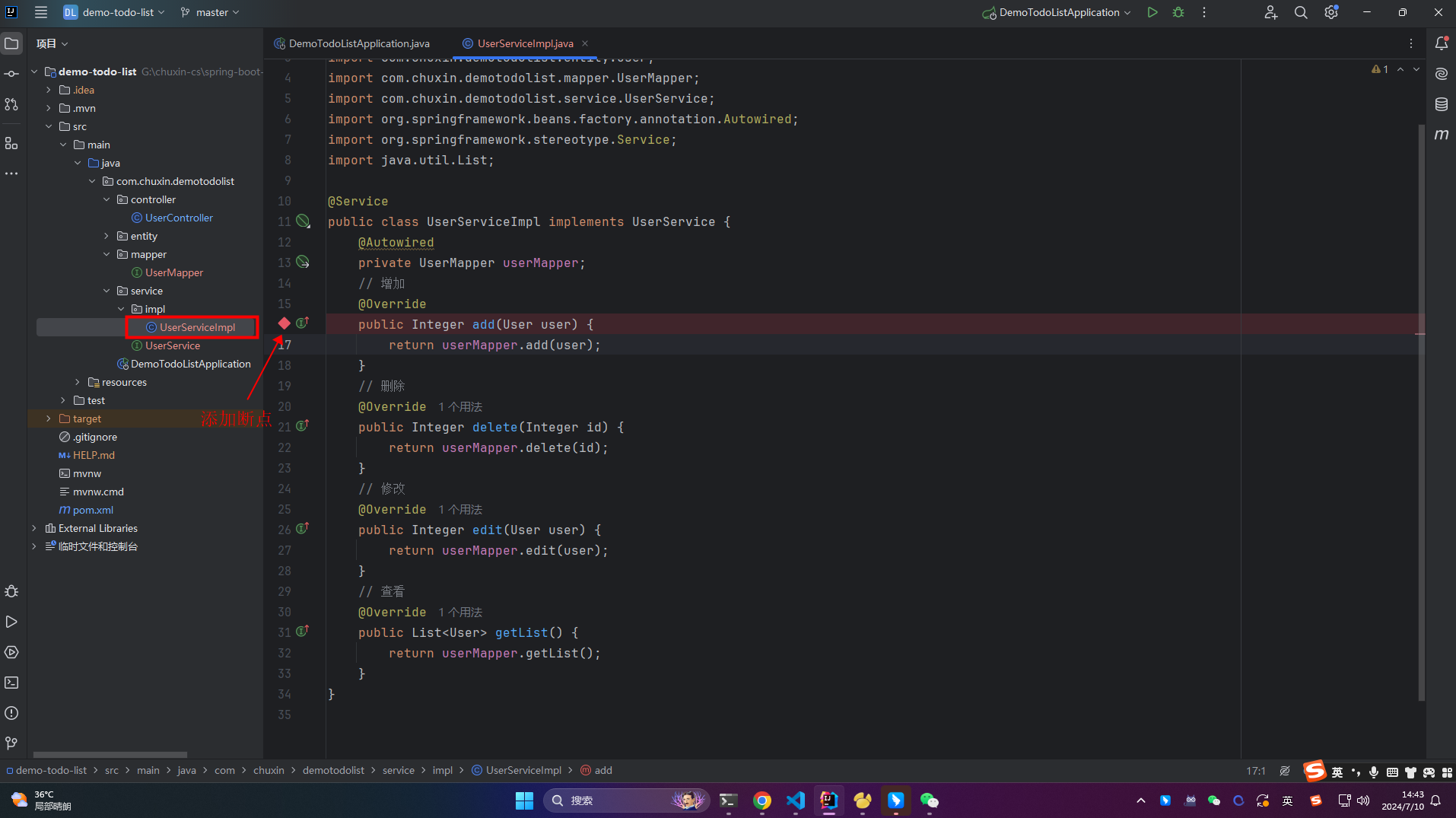Open the Project tool window
Screen dimensions: 1456x818
tap(11, 43)
